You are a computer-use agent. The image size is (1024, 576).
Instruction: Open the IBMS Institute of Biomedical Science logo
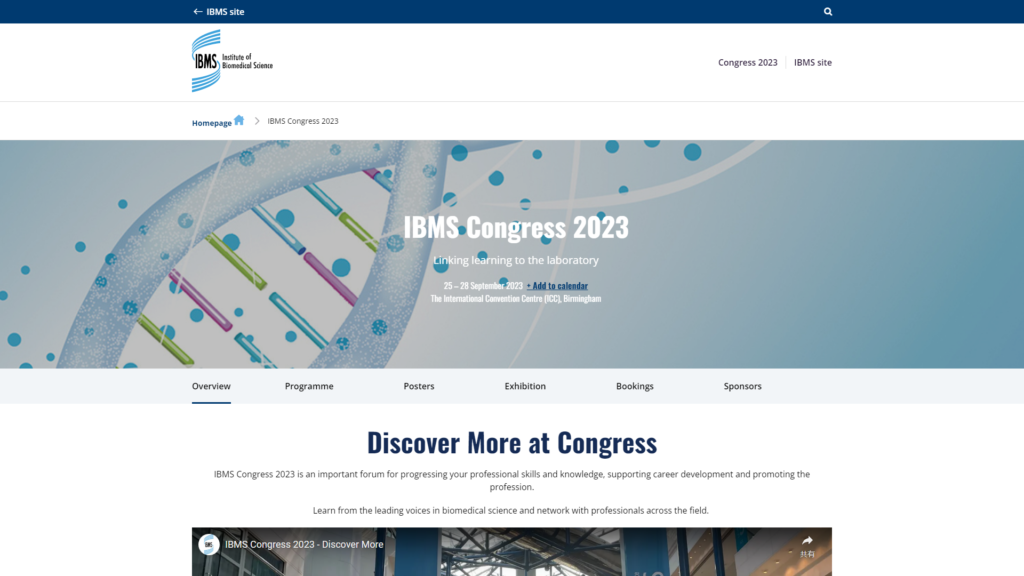point(232,61)
